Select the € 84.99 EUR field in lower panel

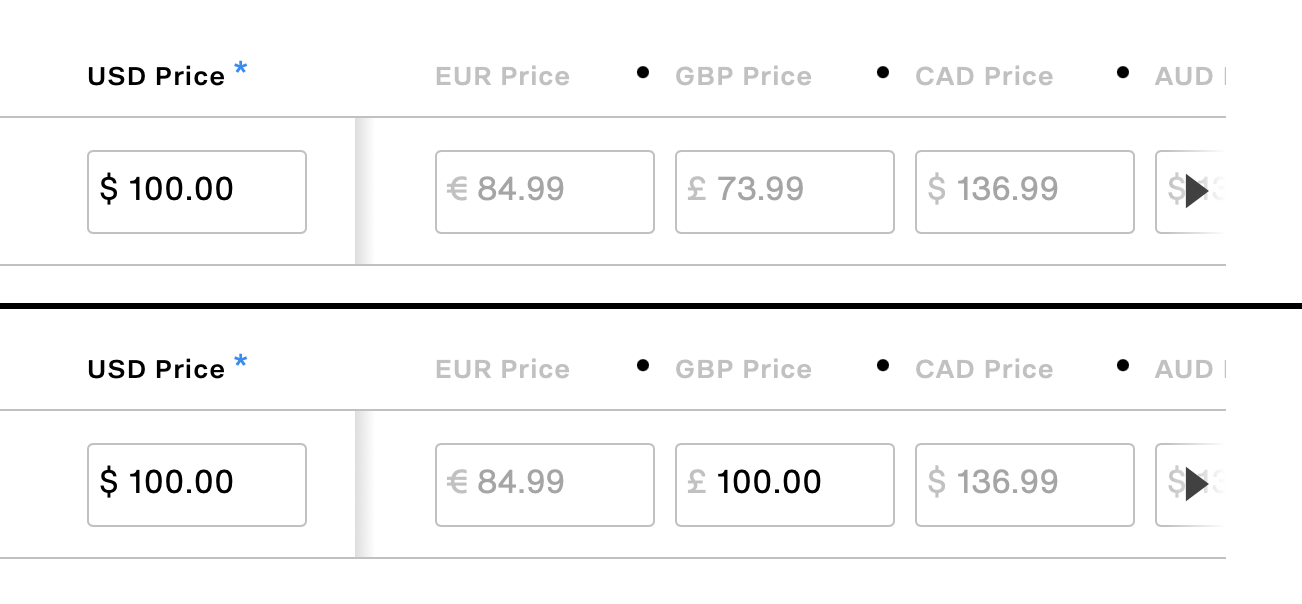coord(544,485)
